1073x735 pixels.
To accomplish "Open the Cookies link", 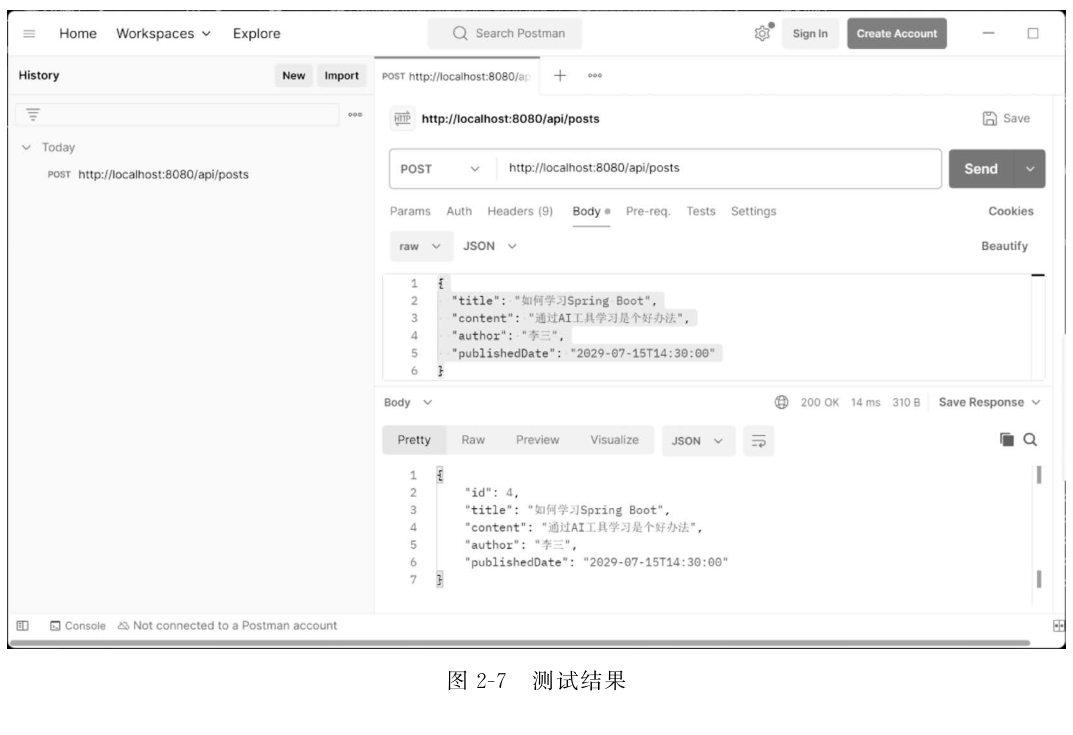I will (1011, 211).
